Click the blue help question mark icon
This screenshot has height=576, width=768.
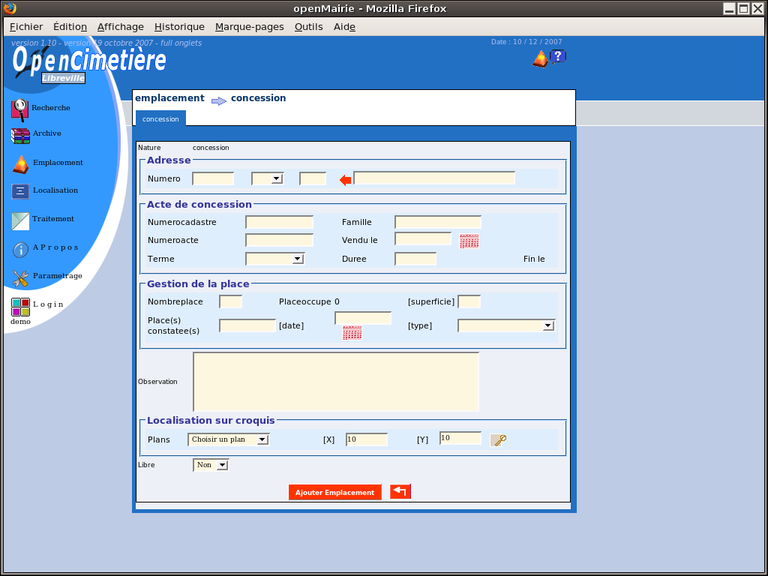coord(558,57)
